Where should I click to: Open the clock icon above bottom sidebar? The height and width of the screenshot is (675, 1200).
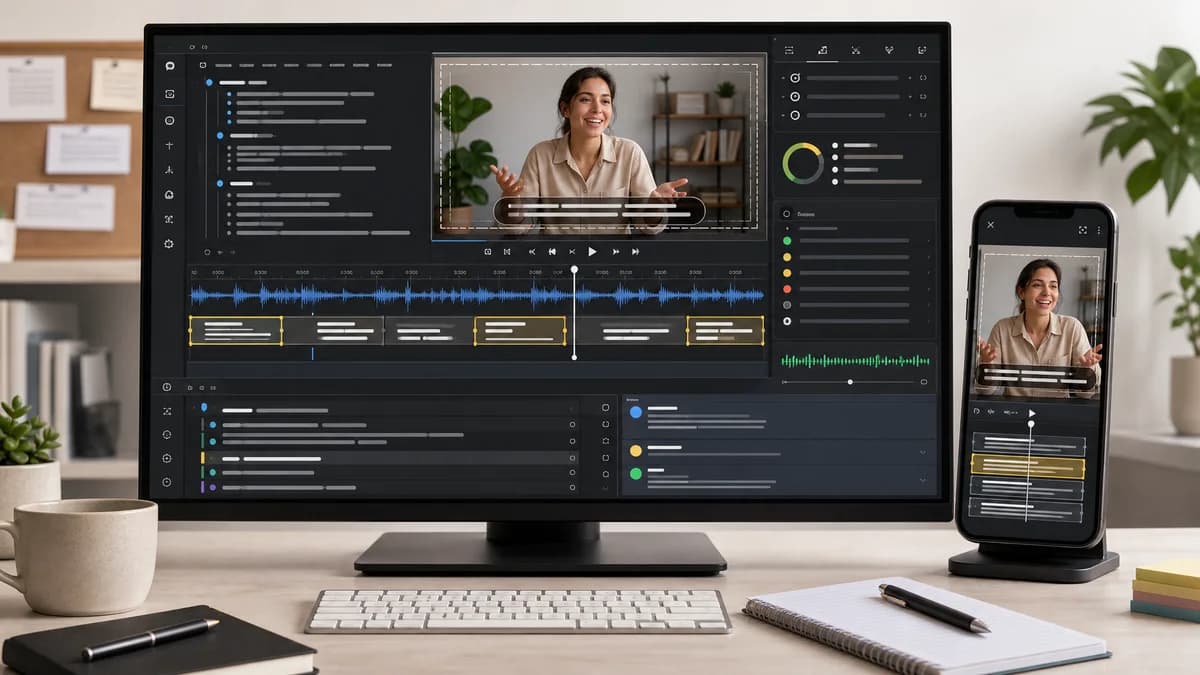click(167, 387)
